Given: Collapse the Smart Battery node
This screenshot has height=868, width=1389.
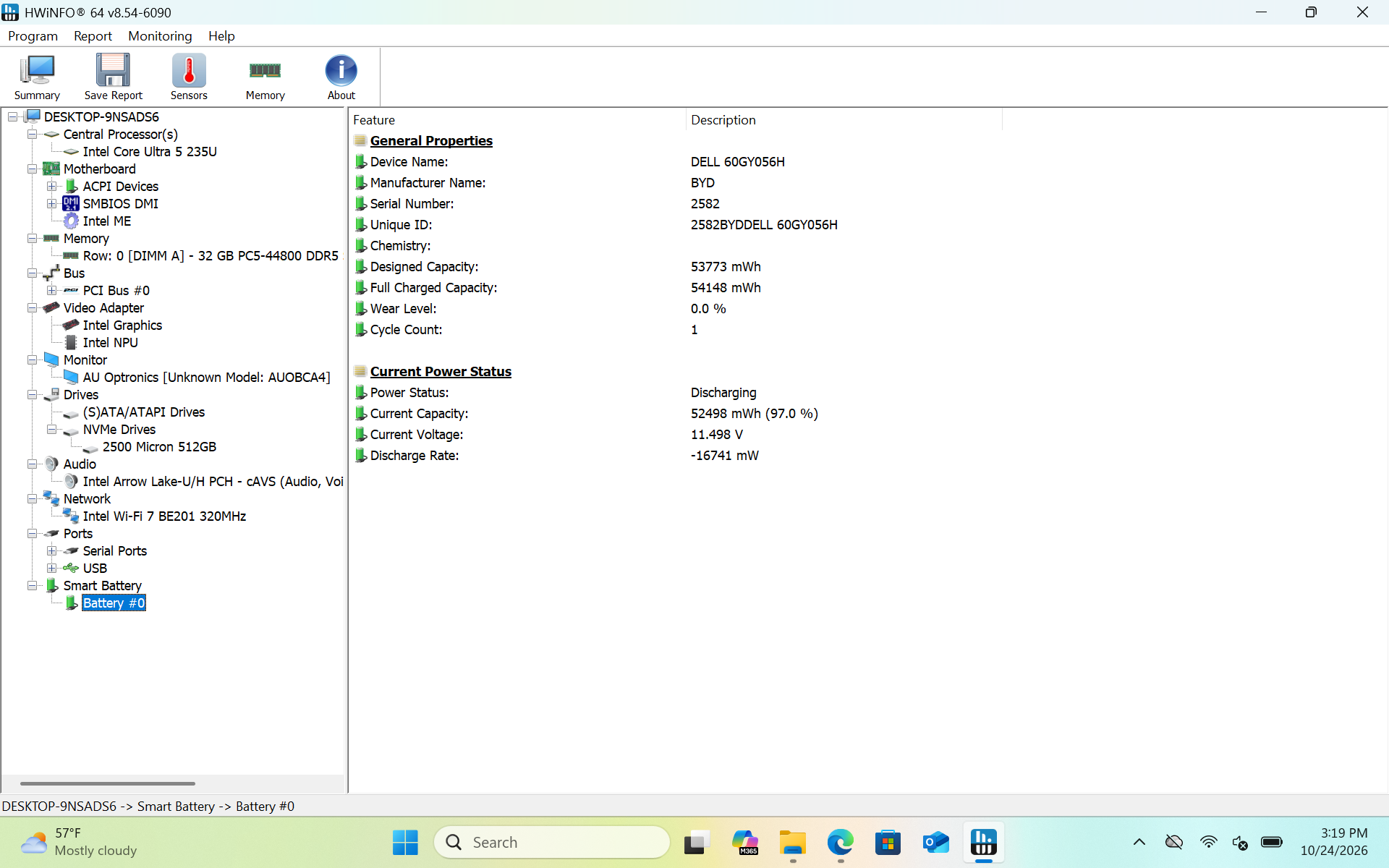Looking at the screenshot, I should [x=33, y=586].
